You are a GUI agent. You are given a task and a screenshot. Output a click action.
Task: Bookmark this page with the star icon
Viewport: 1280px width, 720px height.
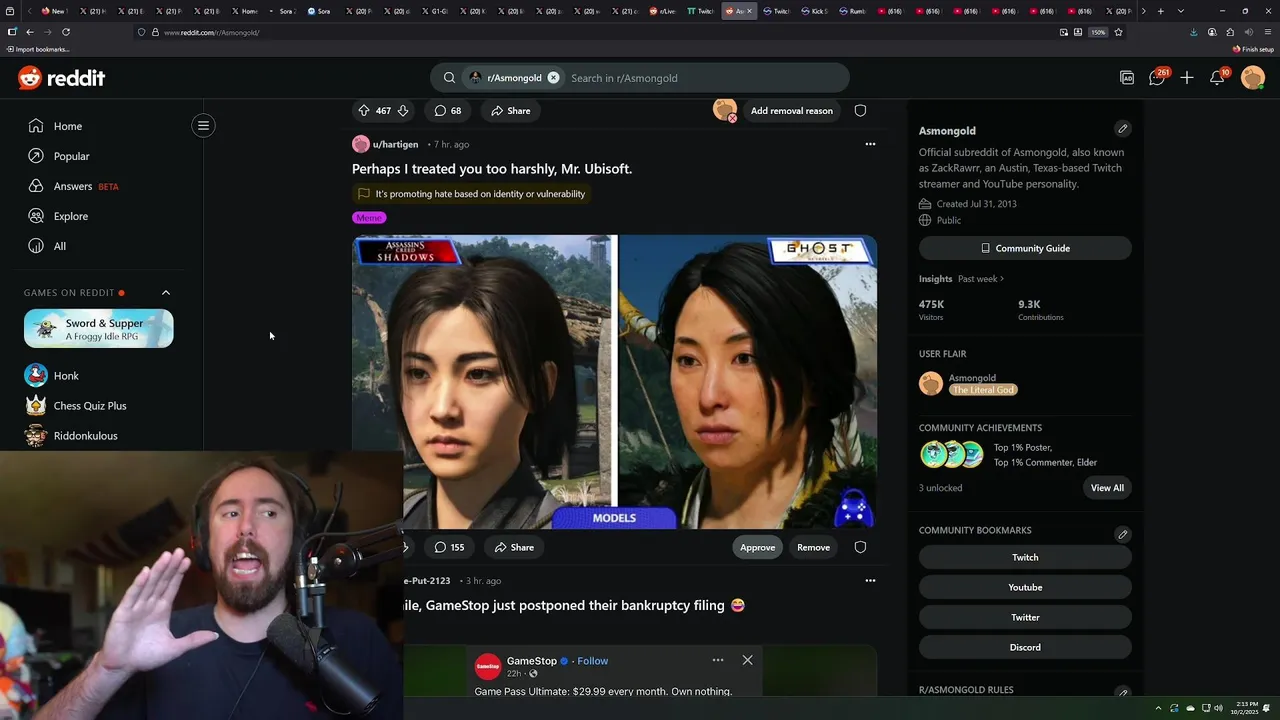pyautogui.click(x=1118, y=32)
